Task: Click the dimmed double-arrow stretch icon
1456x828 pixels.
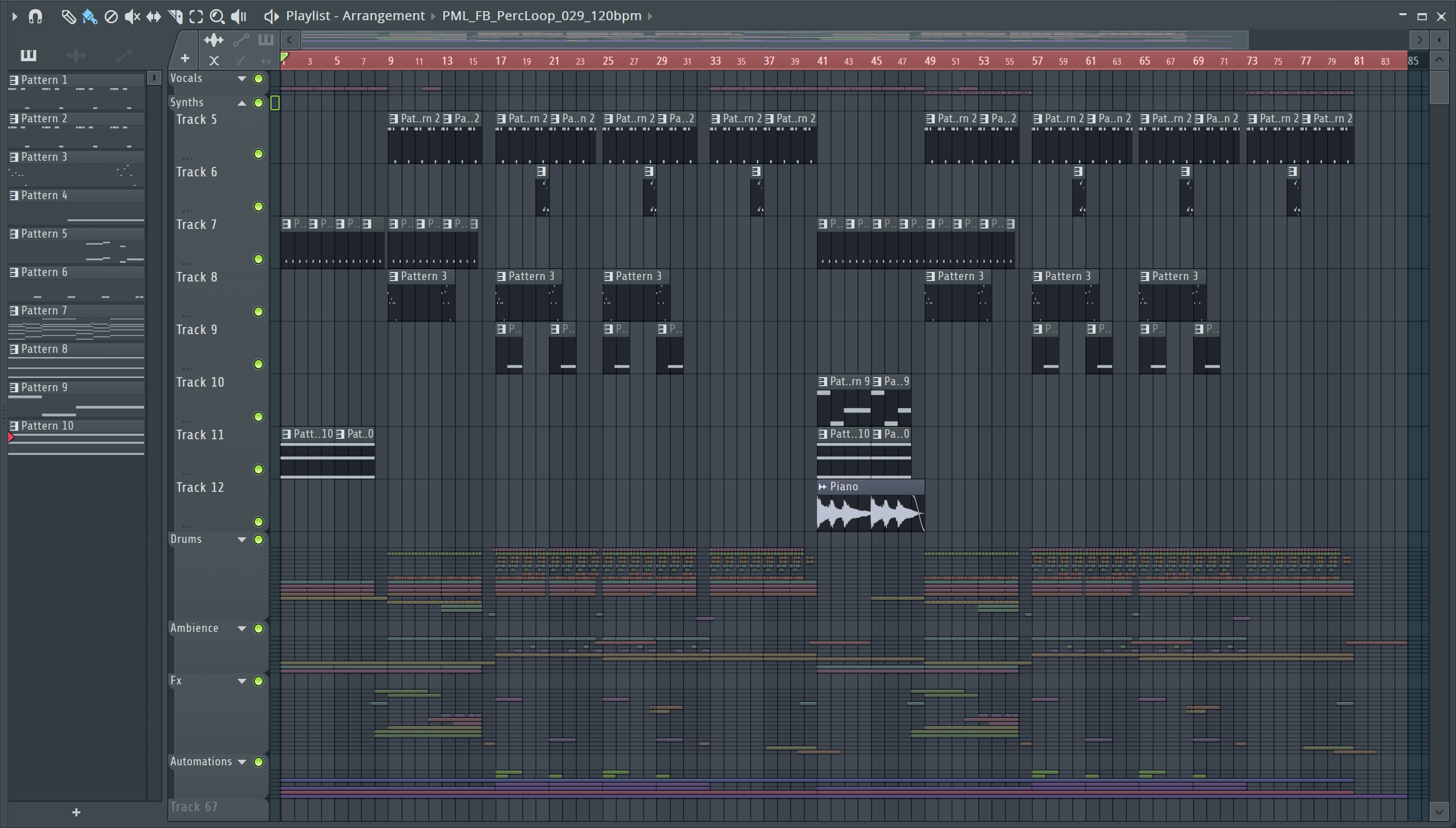Action: click(265, 60)
